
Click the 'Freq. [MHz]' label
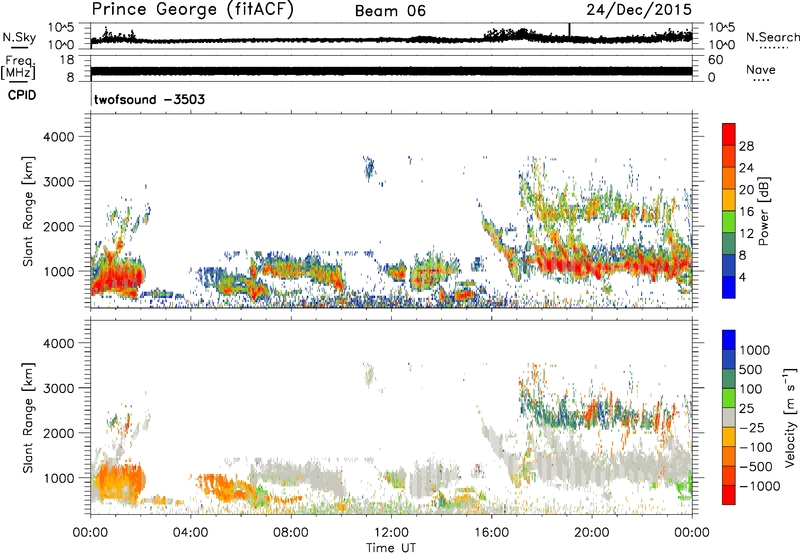click(19, 67)
